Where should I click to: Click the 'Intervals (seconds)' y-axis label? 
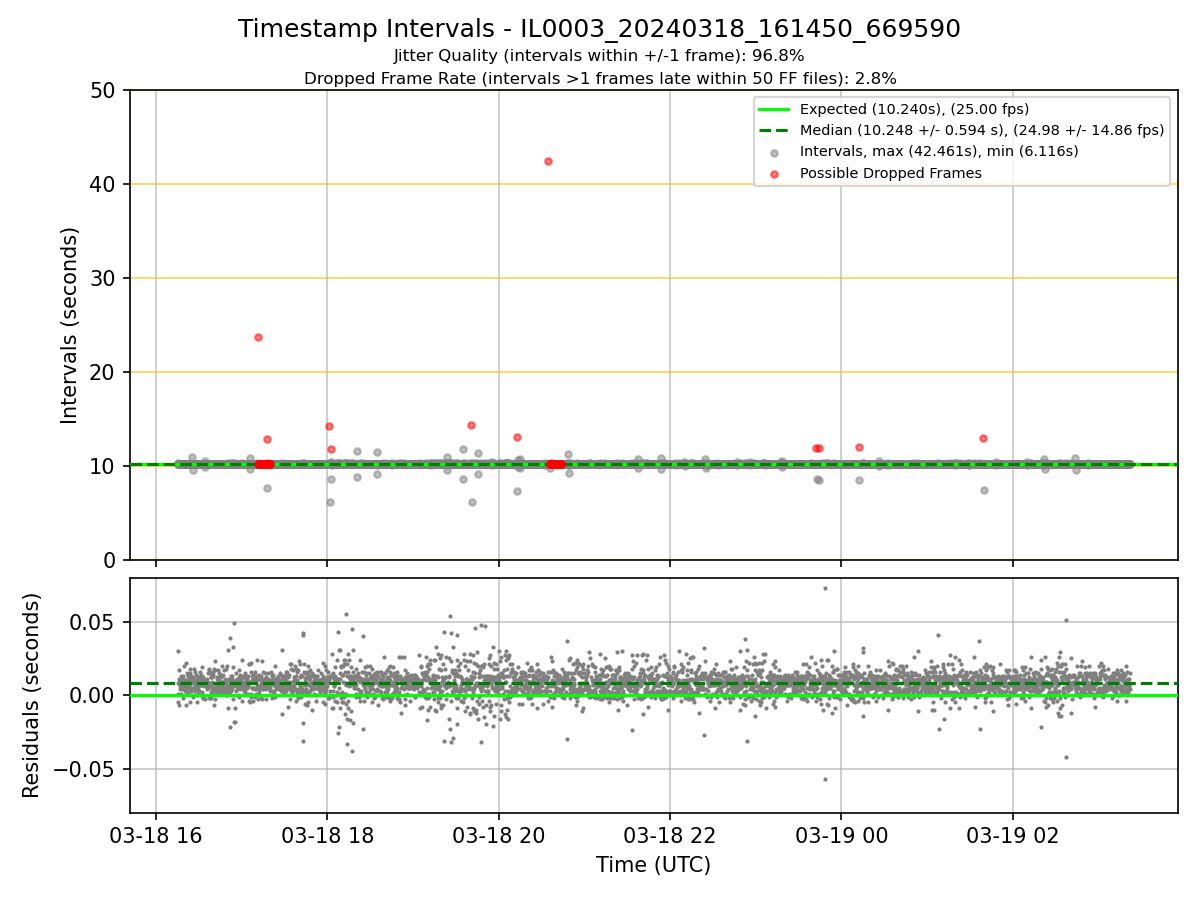click(x=70, y=325)
